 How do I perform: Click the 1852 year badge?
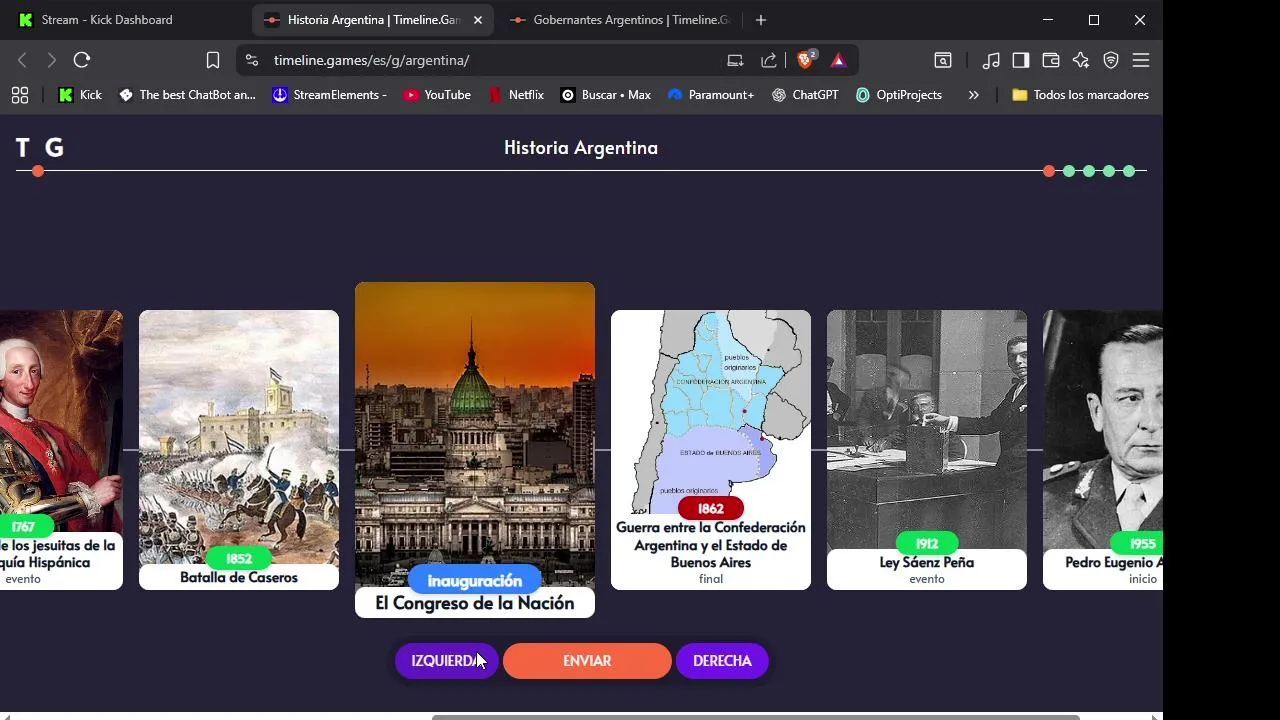(239, 558)
